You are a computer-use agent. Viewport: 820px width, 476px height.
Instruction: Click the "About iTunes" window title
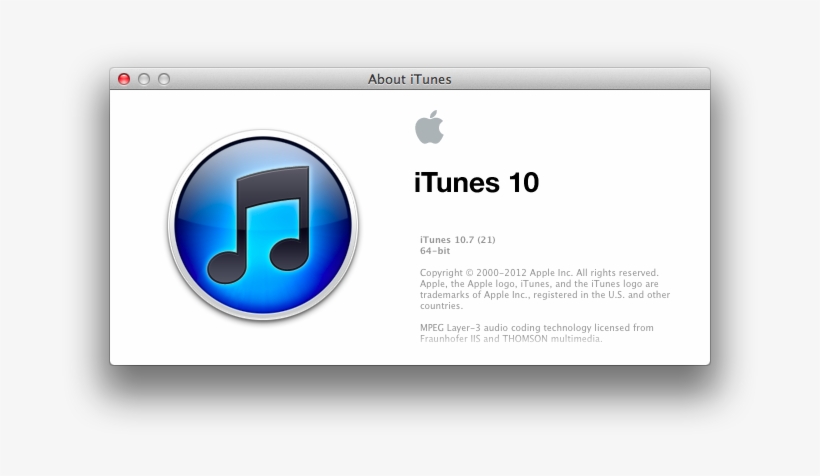[409, 79]
